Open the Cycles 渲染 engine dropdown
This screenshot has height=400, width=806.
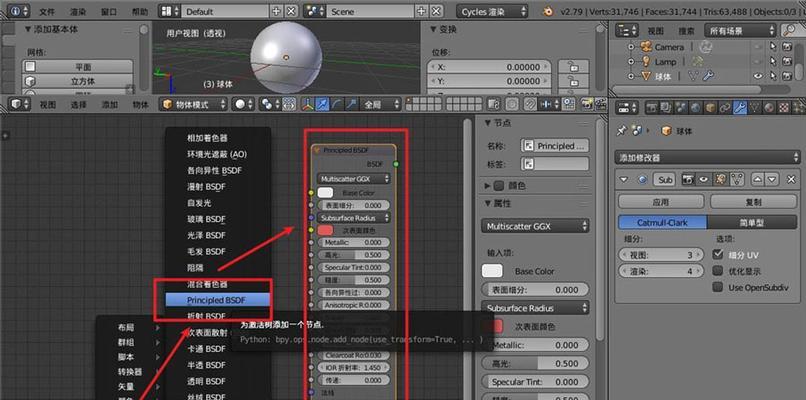492,11
